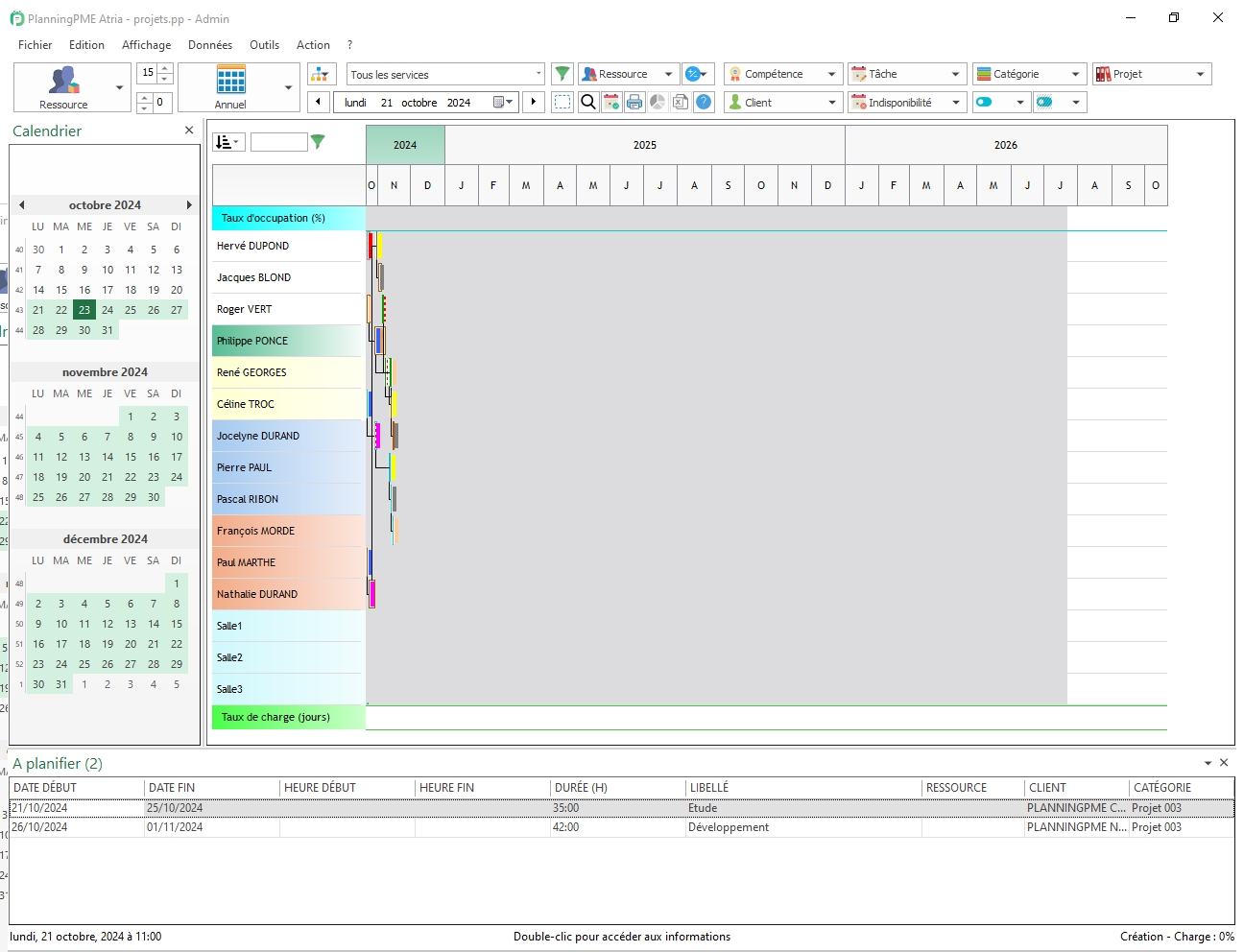Open the Outils menu
Viewport: 1244px width, 952px height.
(x=264, y=45)
